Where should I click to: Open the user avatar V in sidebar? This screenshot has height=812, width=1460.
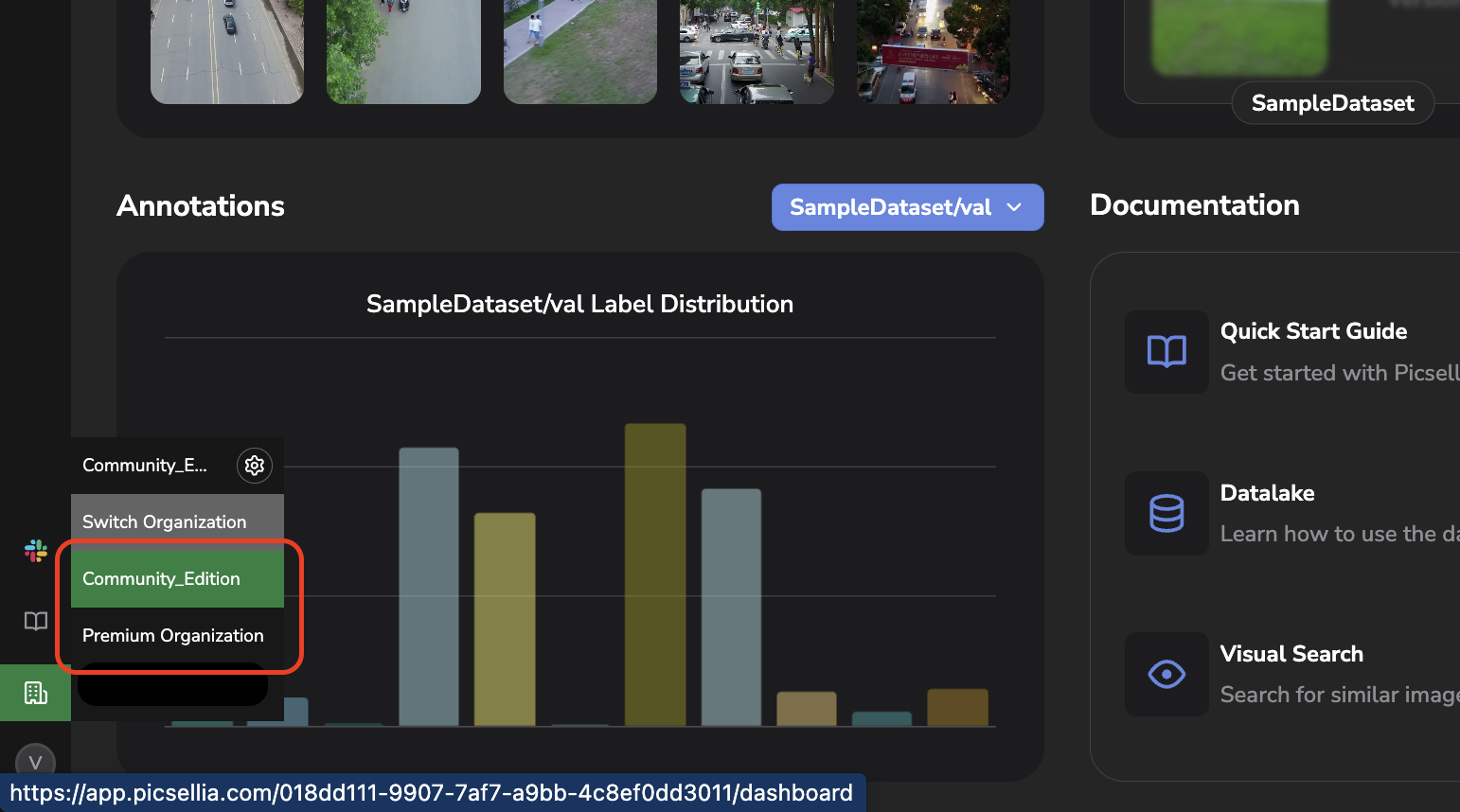click(36, 763)
